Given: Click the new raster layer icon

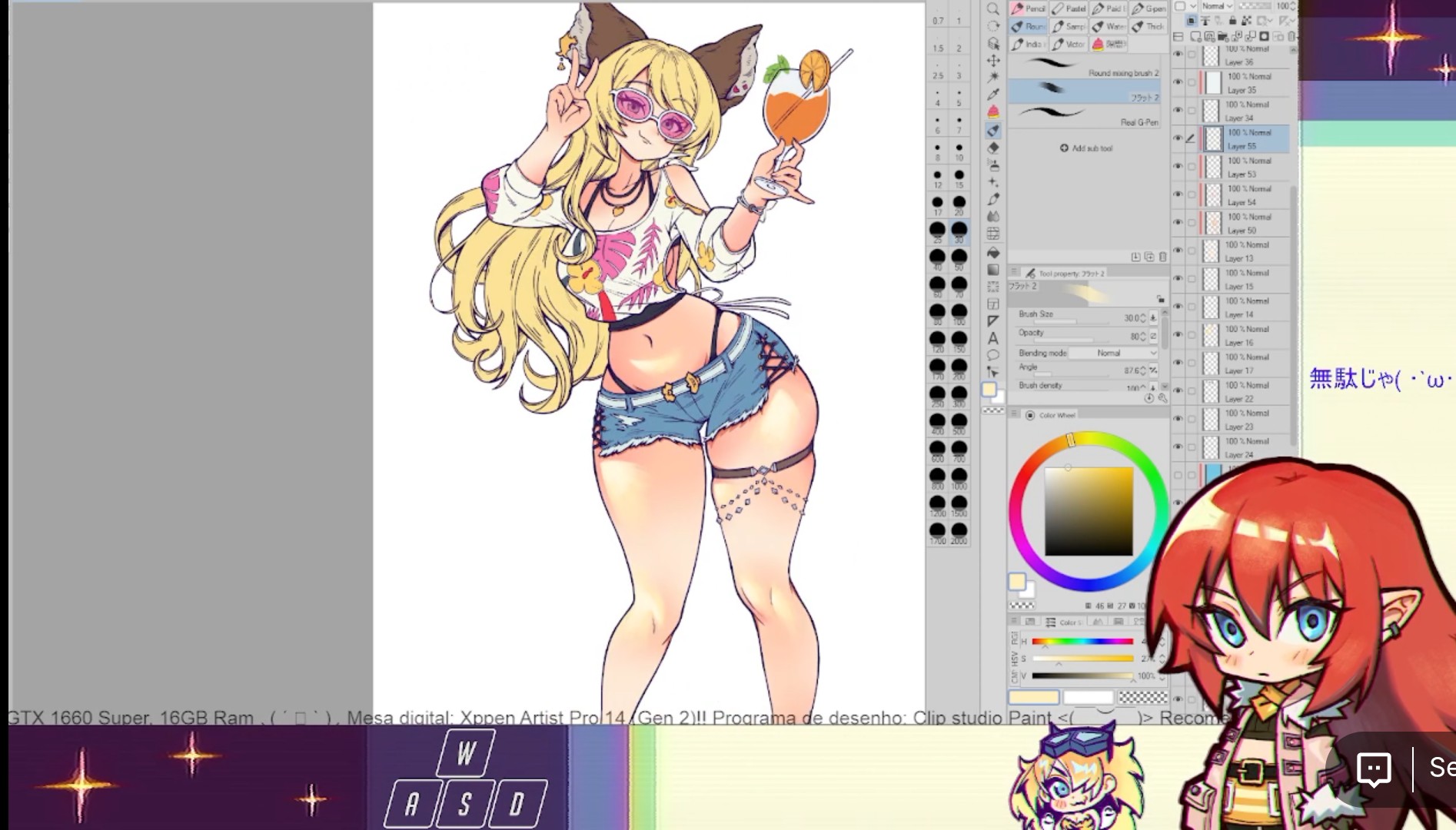Looking at the screenshot, I should 1195,36.
